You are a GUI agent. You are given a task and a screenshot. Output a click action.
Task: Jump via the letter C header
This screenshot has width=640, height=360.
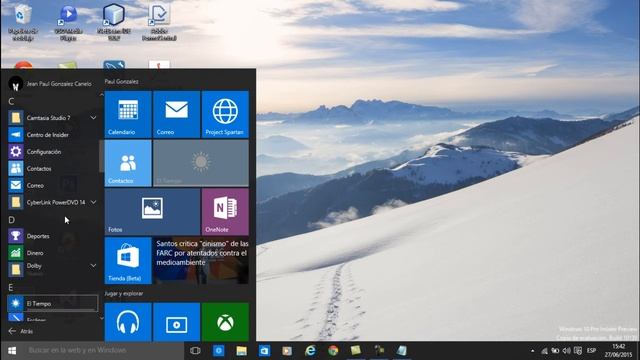coord(11,101)
